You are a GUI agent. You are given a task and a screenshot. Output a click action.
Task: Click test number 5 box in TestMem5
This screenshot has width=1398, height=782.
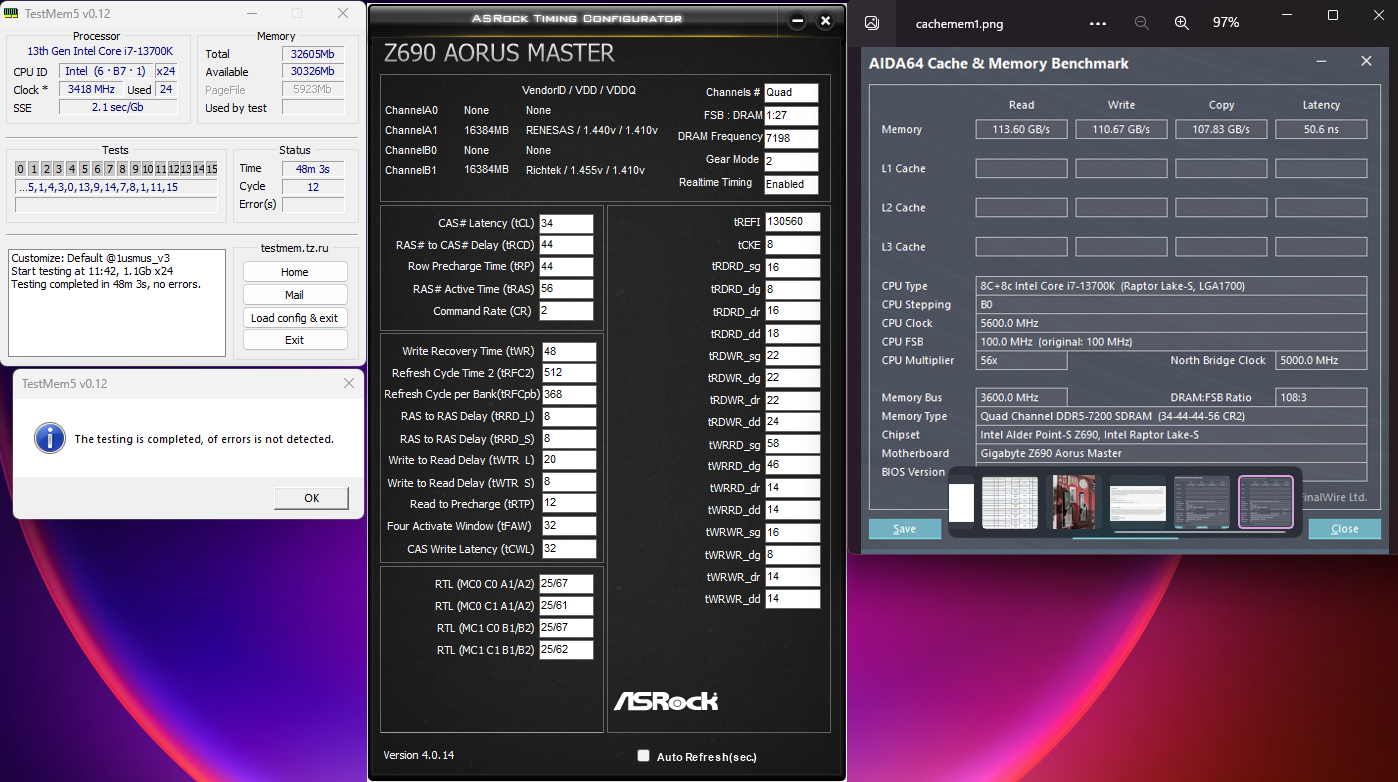coord(83,169)
